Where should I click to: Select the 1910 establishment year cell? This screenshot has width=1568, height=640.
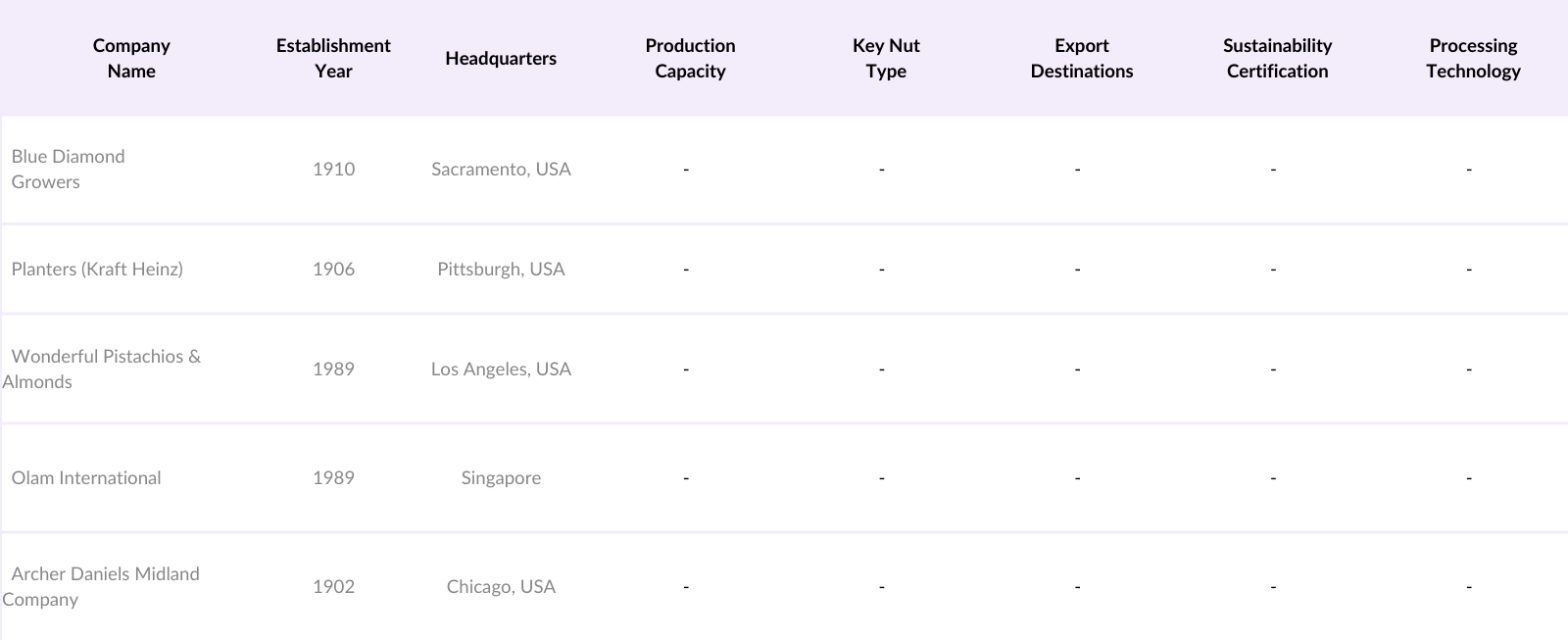tap(333, 169)
